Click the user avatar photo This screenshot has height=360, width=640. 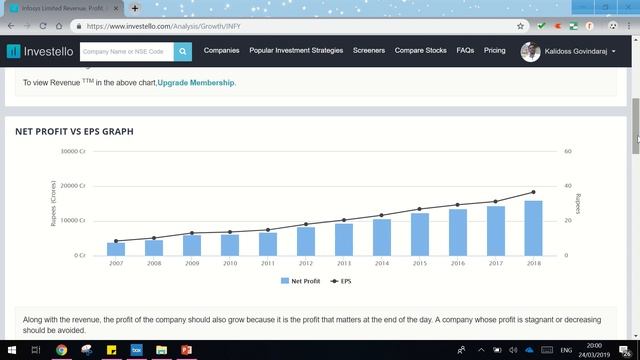[530, 51]
